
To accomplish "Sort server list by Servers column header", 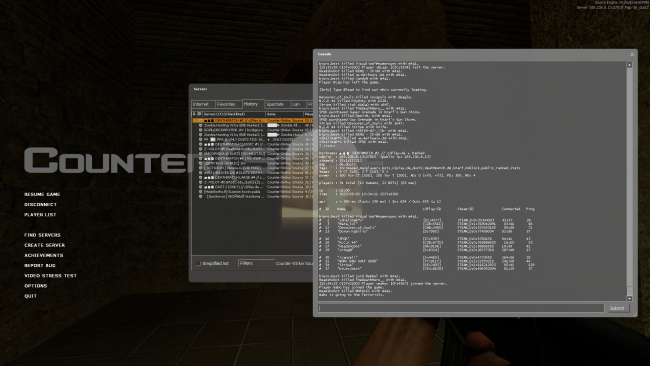I will click(x=233, y=114).
